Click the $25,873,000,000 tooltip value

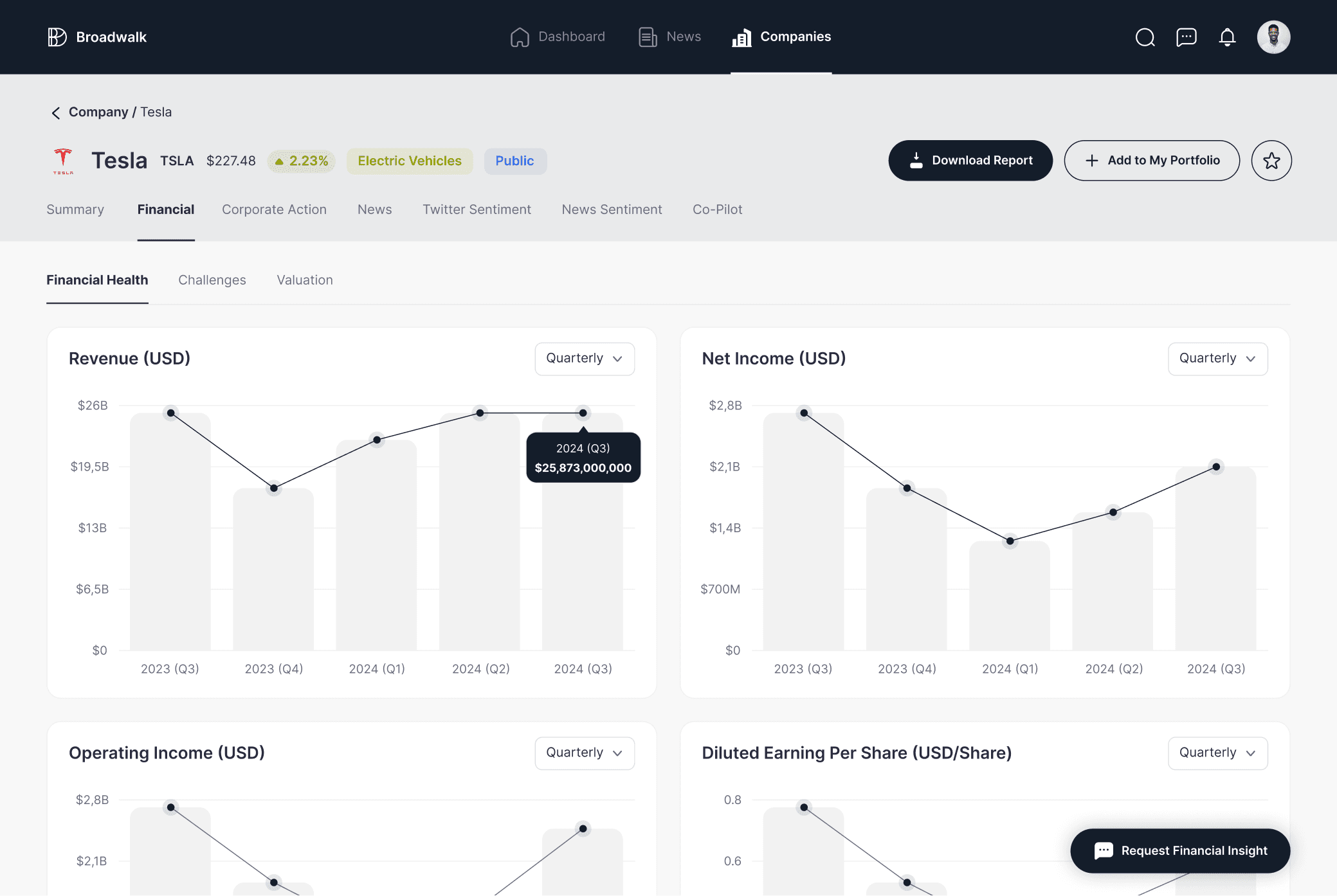click(583, 468)
